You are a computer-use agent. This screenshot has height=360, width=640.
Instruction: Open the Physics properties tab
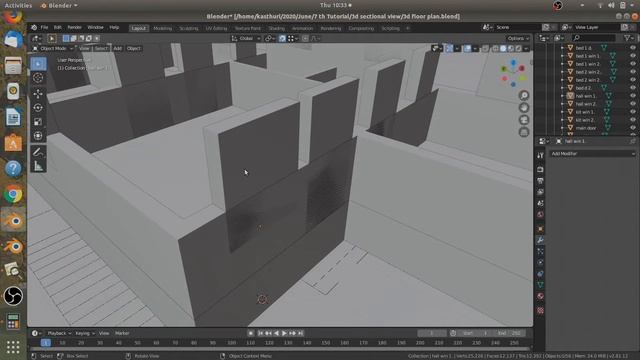[x=540, y=262]
